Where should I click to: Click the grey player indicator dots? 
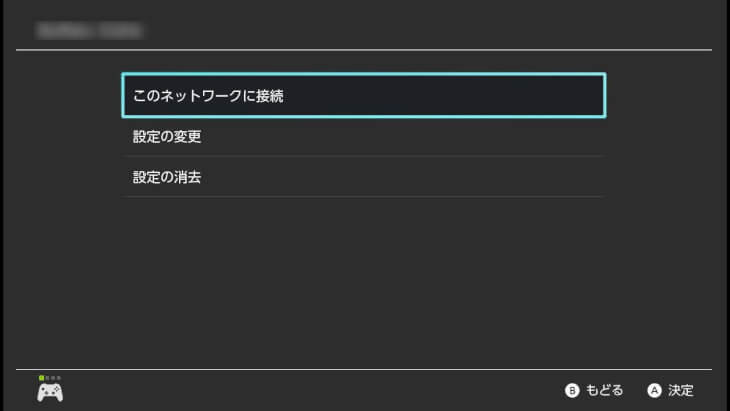tap(53, 377)
